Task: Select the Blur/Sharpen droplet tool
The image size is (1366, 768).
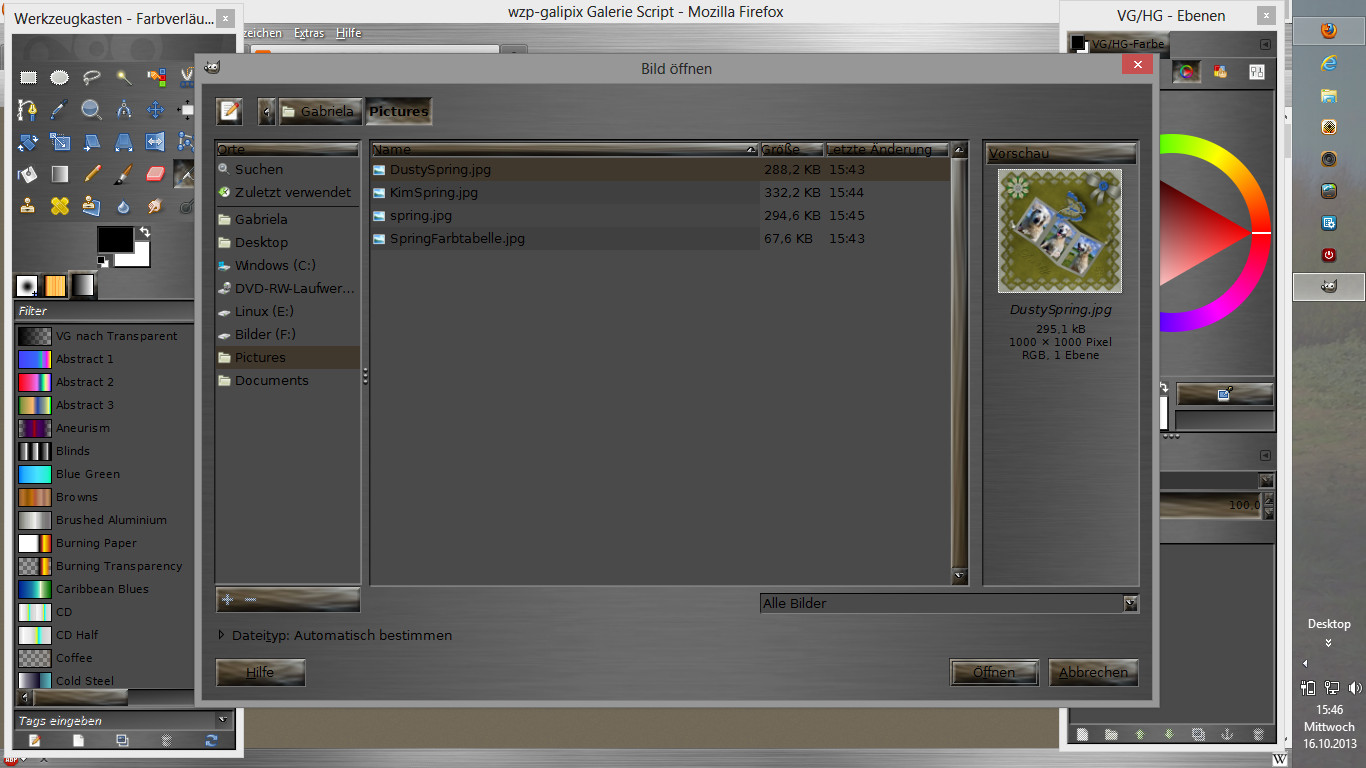Action: (124, 206)
